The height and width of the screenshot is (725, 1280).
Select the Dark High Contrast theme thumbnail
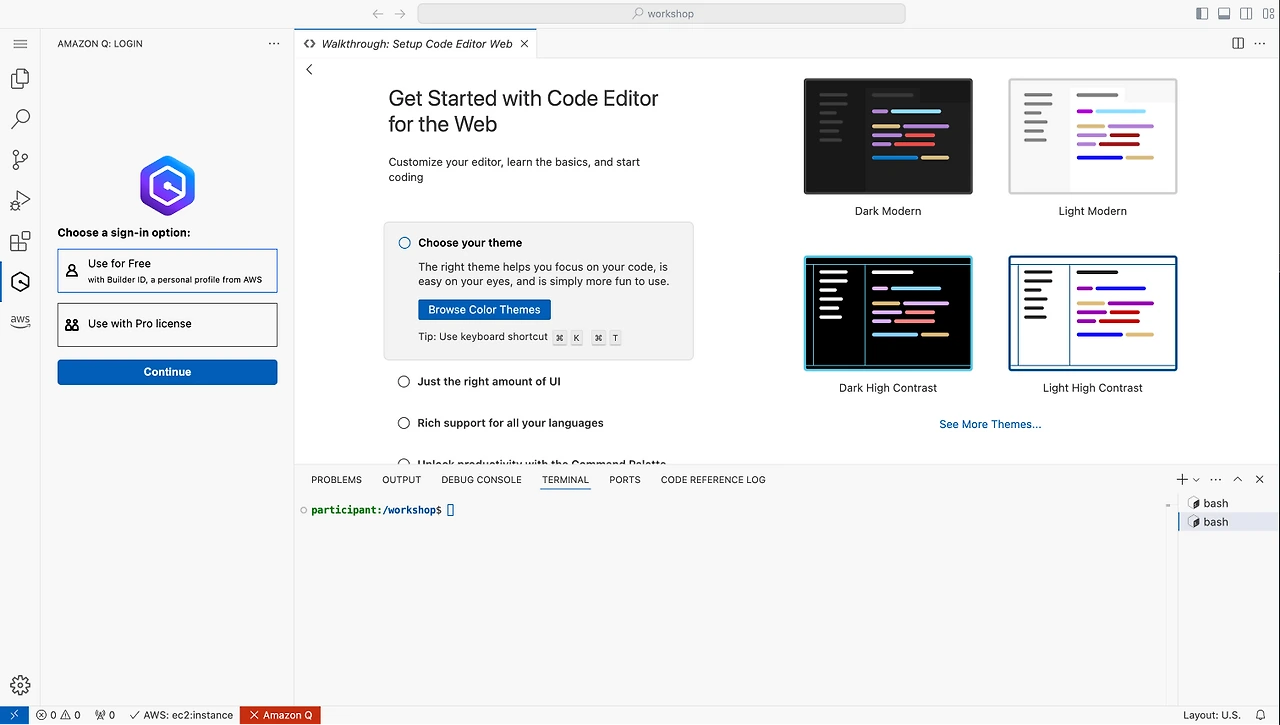[888, 313]
